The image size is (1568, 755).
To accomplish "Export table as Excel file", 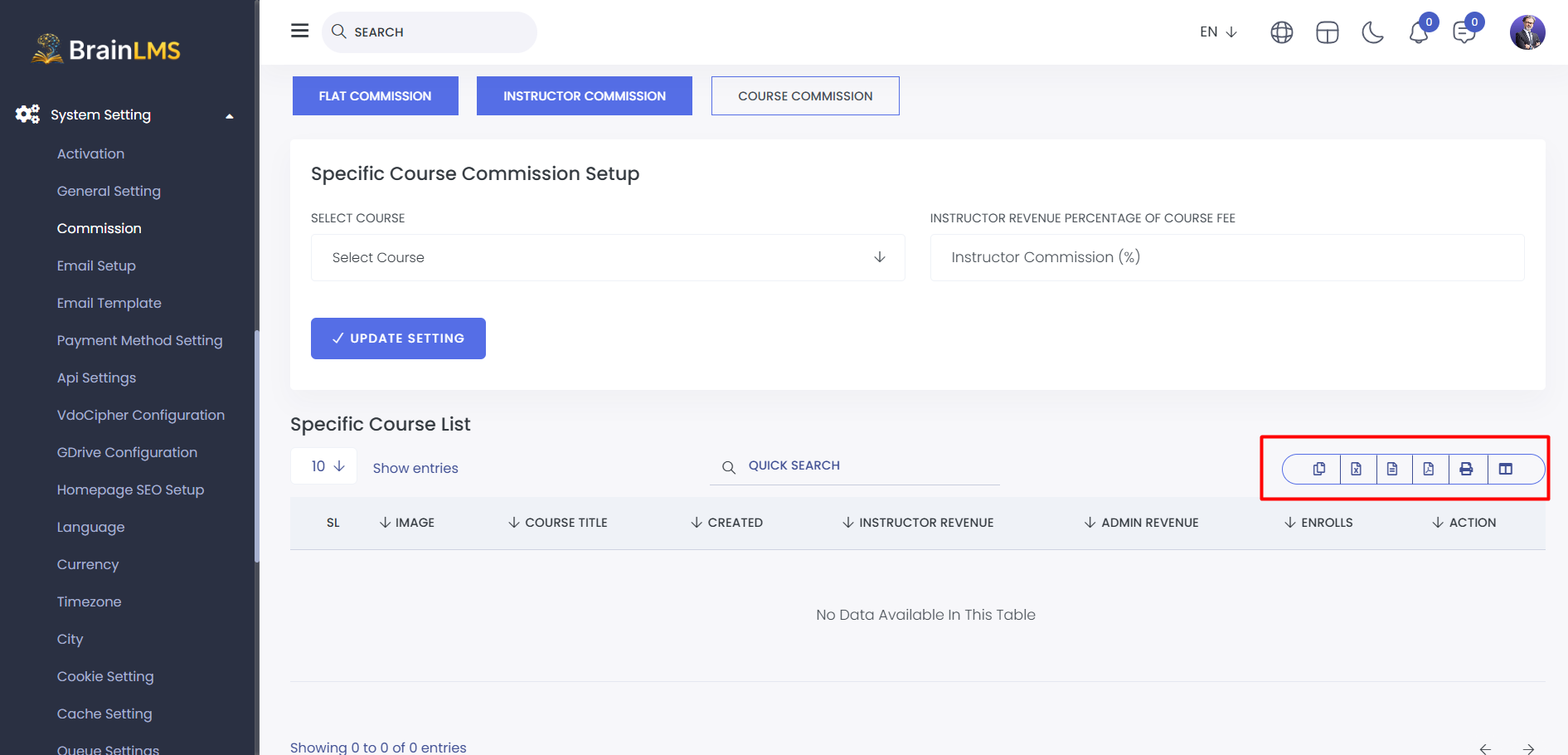I will pos(1357,469).
